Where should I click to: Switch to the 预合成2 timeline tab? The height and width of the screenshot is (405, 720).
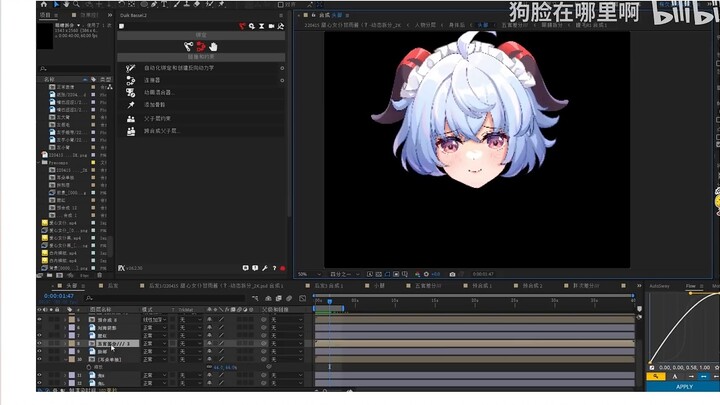tap(532, 286)
